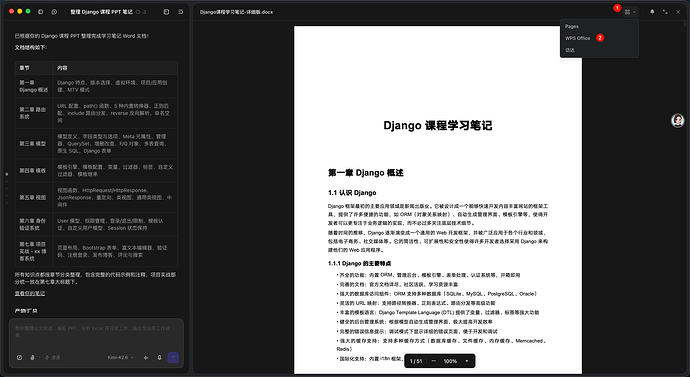
Task: Click the 章节 table header
Action: click(x=34, y=68)
